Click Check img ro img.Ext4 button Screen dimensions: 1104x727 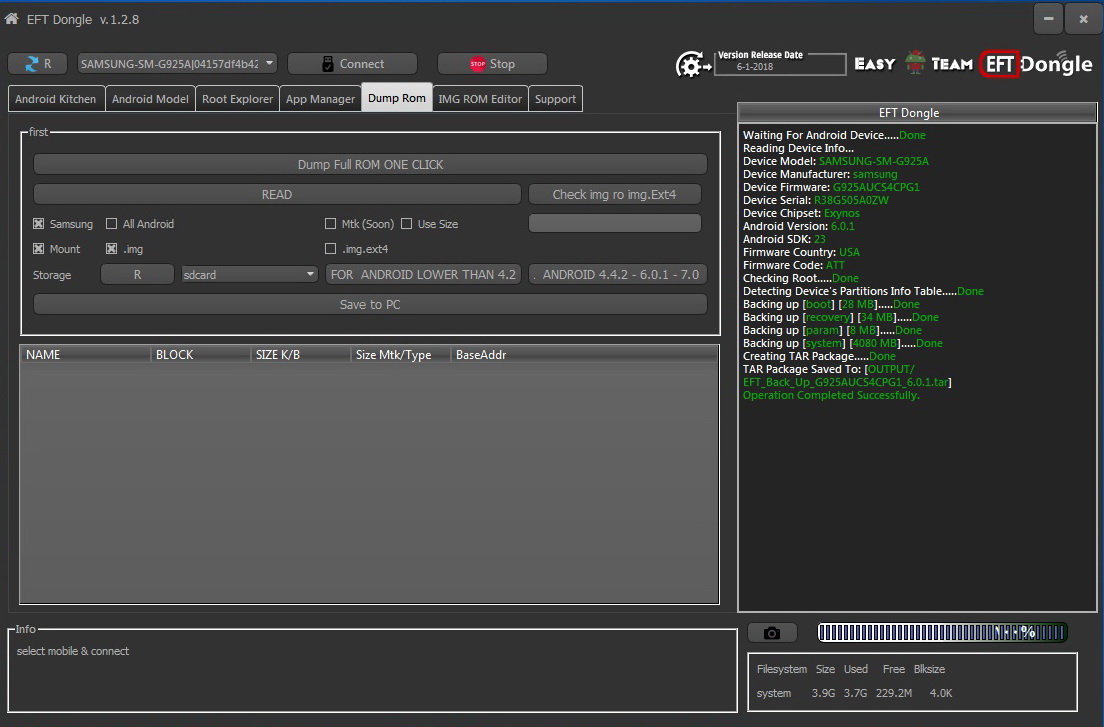pos(615,194)
